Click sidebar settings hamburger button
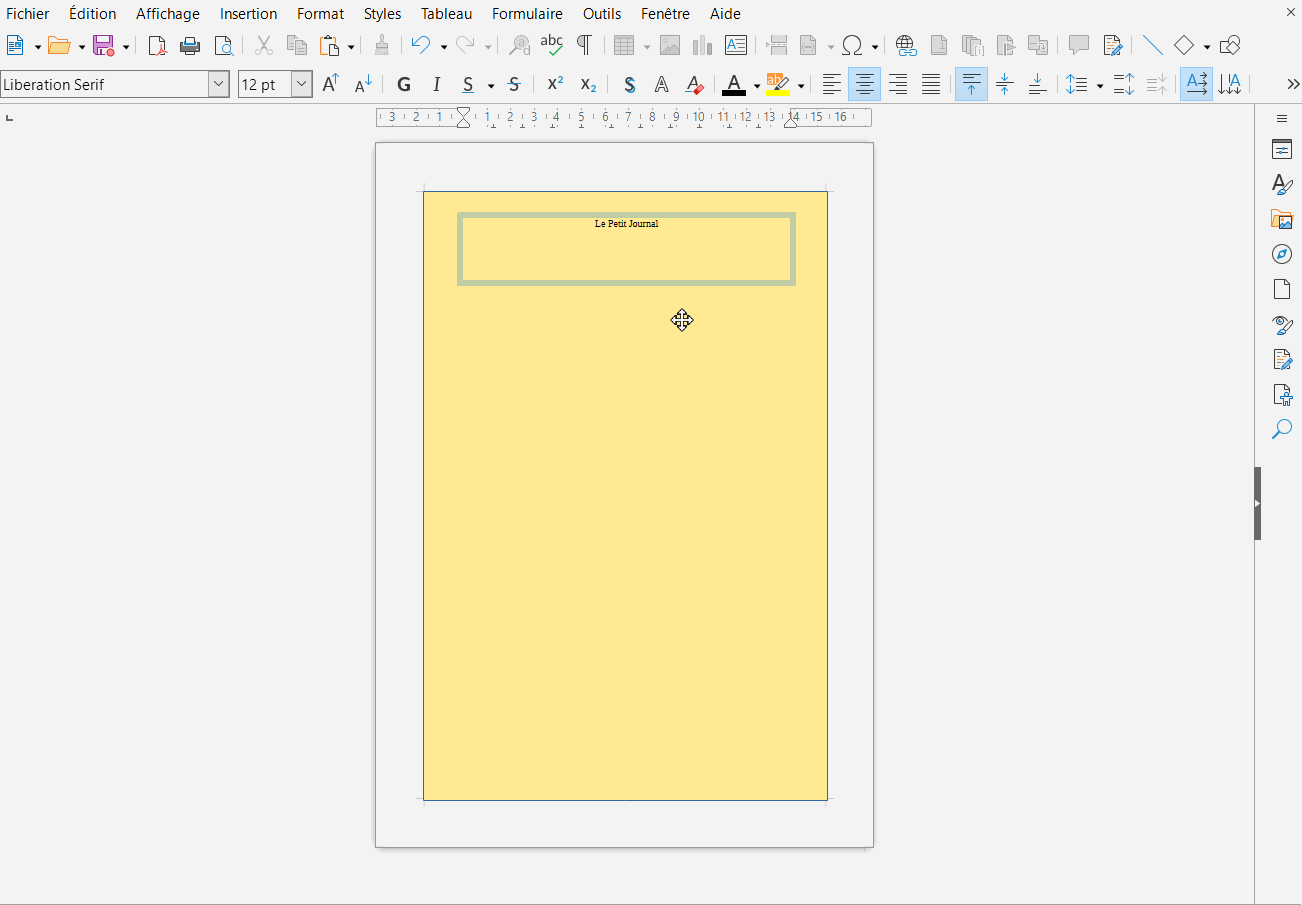 [1282, 119]
